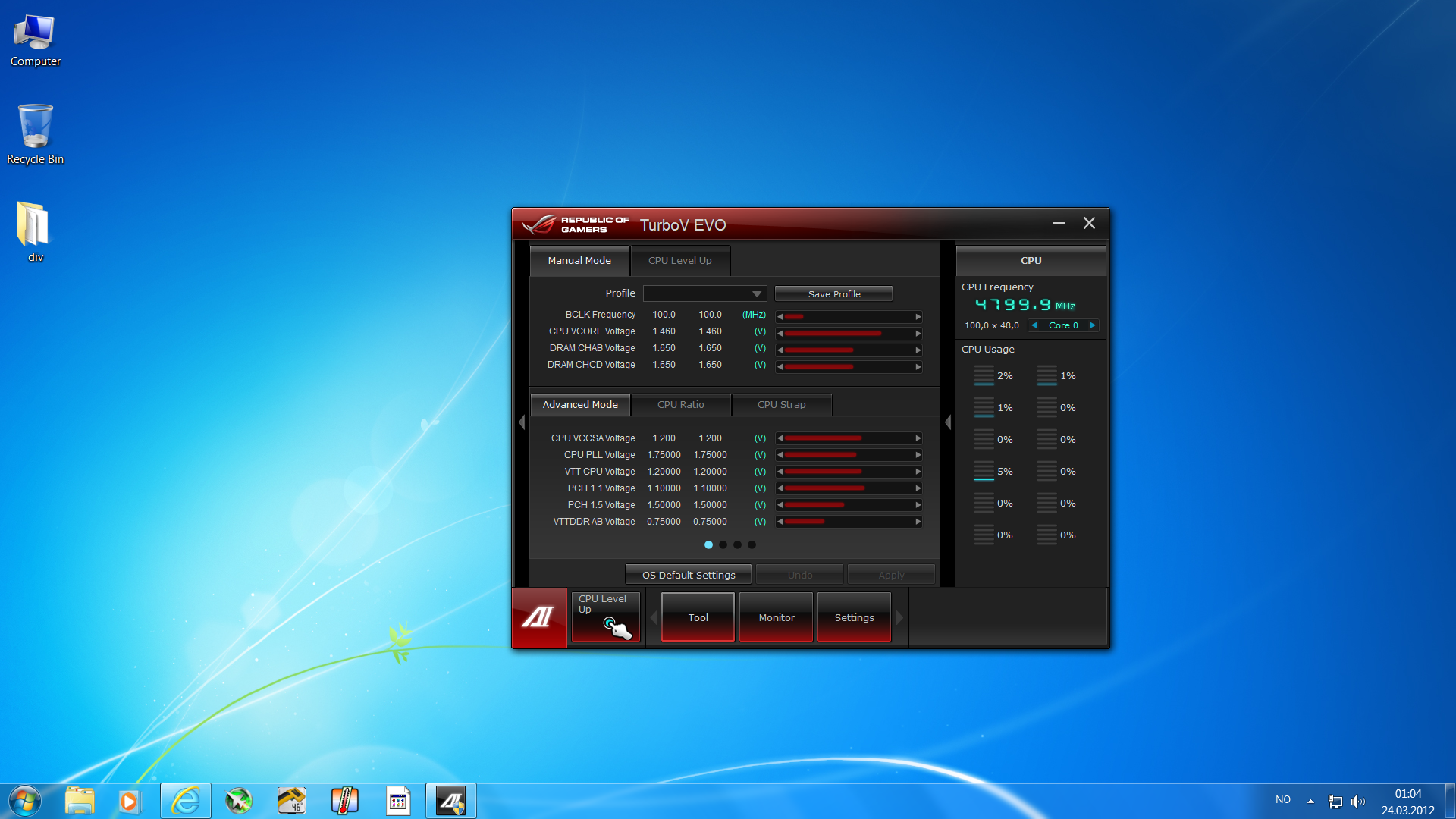Click the Undo button

coord(799,575)
